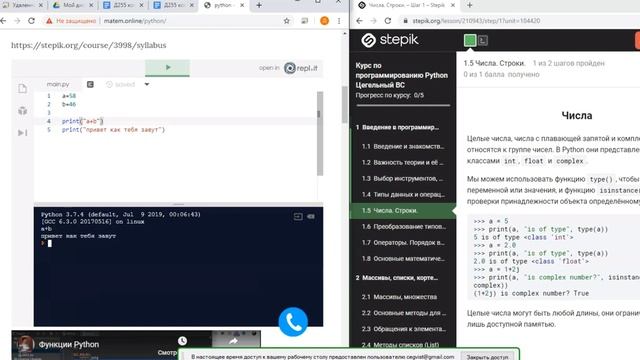Open lesson '1.1 Введение и знакомств...'
This screenshot has height=360, width=640.
(402, 147)
